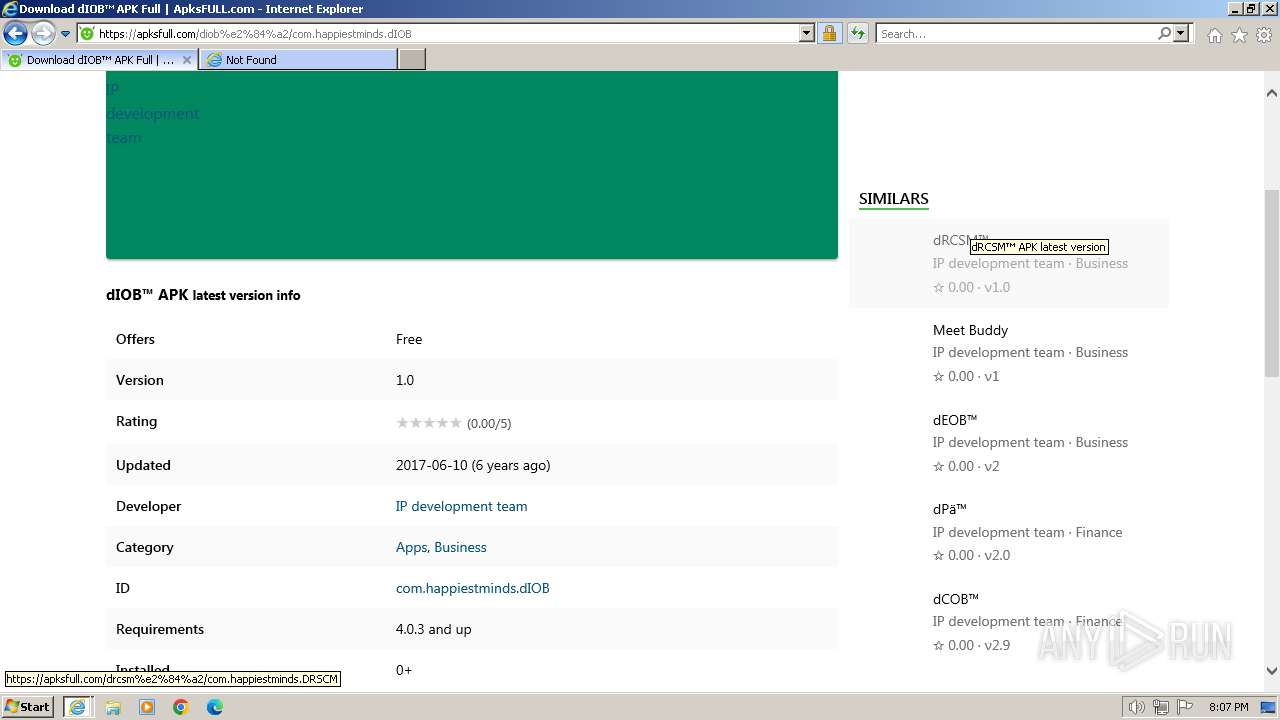Open the Tools gear icon
Viewport: 1280px width, 720px height.
pyautogui.click(x=1264, y=35)
